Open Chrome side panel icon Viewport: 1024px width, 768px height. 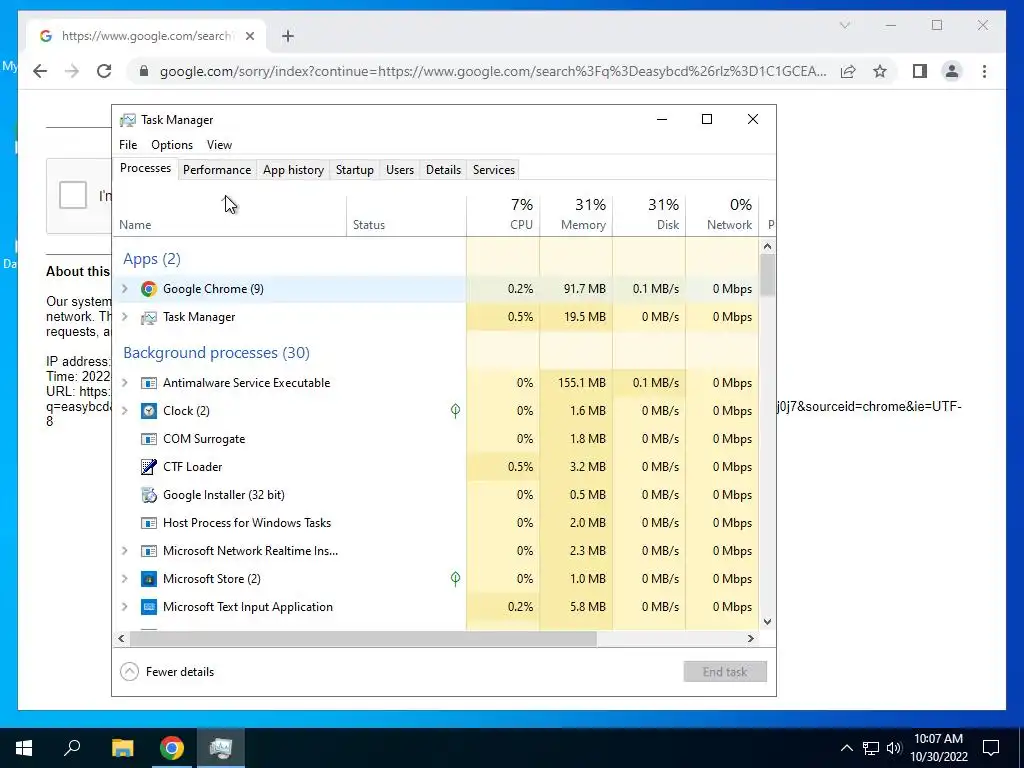(x=920, y=71)
